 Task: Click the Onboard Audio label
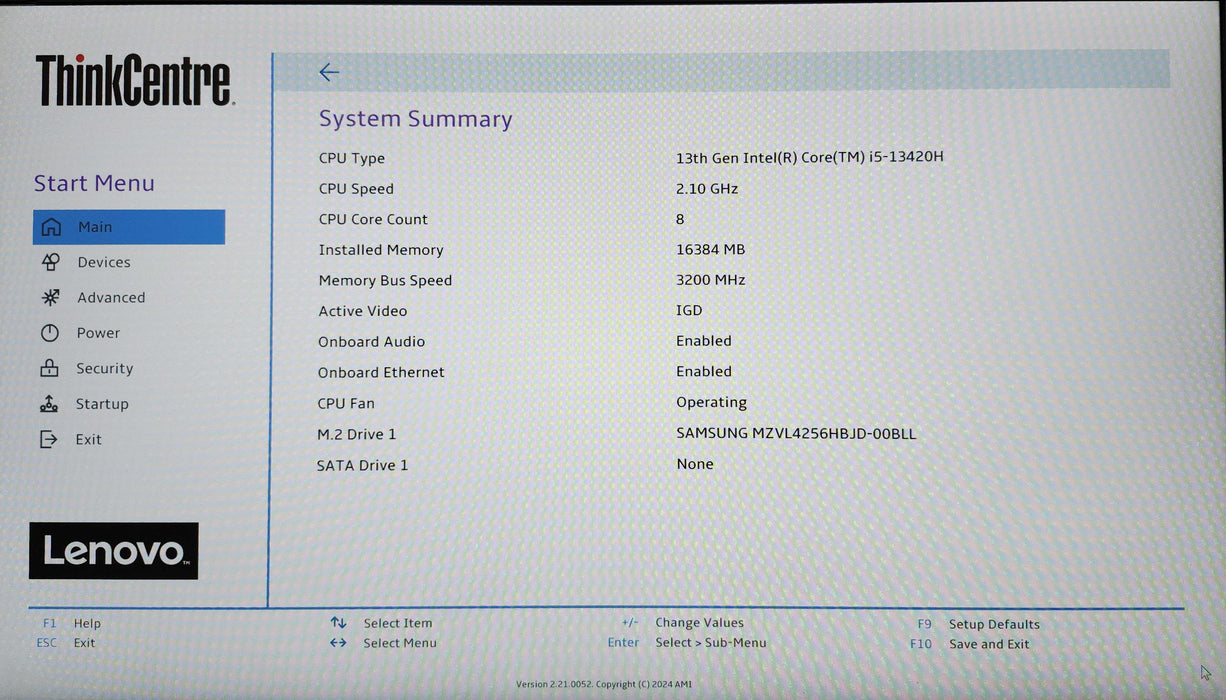(371, 342)
